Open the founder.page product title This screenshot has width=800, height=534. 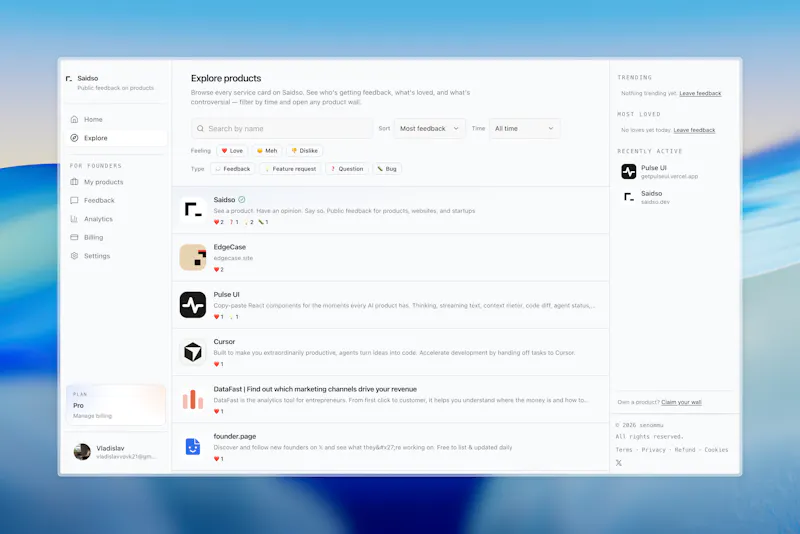point(235,437)
